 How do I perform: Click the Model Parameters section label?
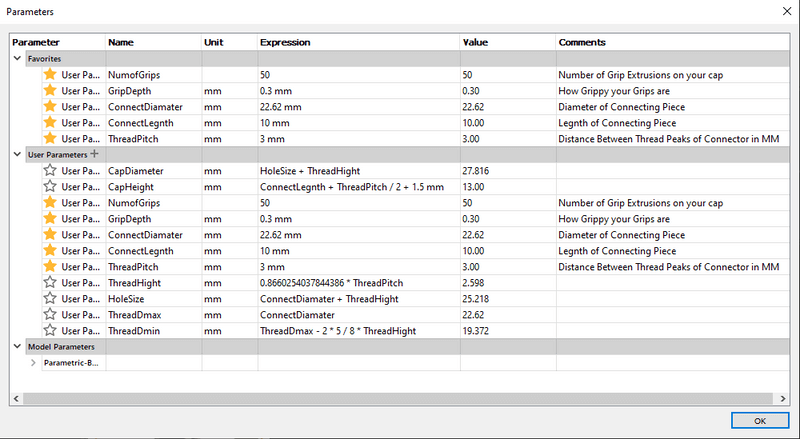(61, 347)
